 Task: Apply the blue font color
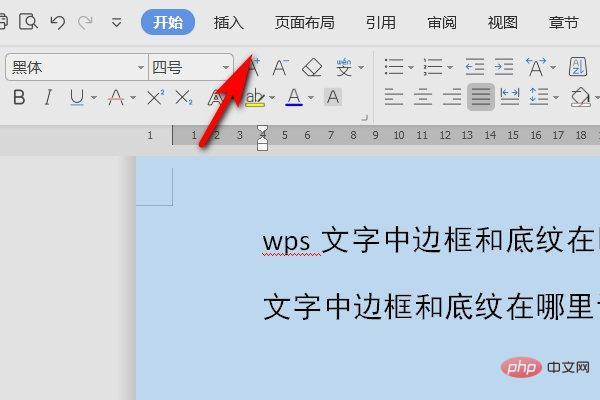coord(294,97)
